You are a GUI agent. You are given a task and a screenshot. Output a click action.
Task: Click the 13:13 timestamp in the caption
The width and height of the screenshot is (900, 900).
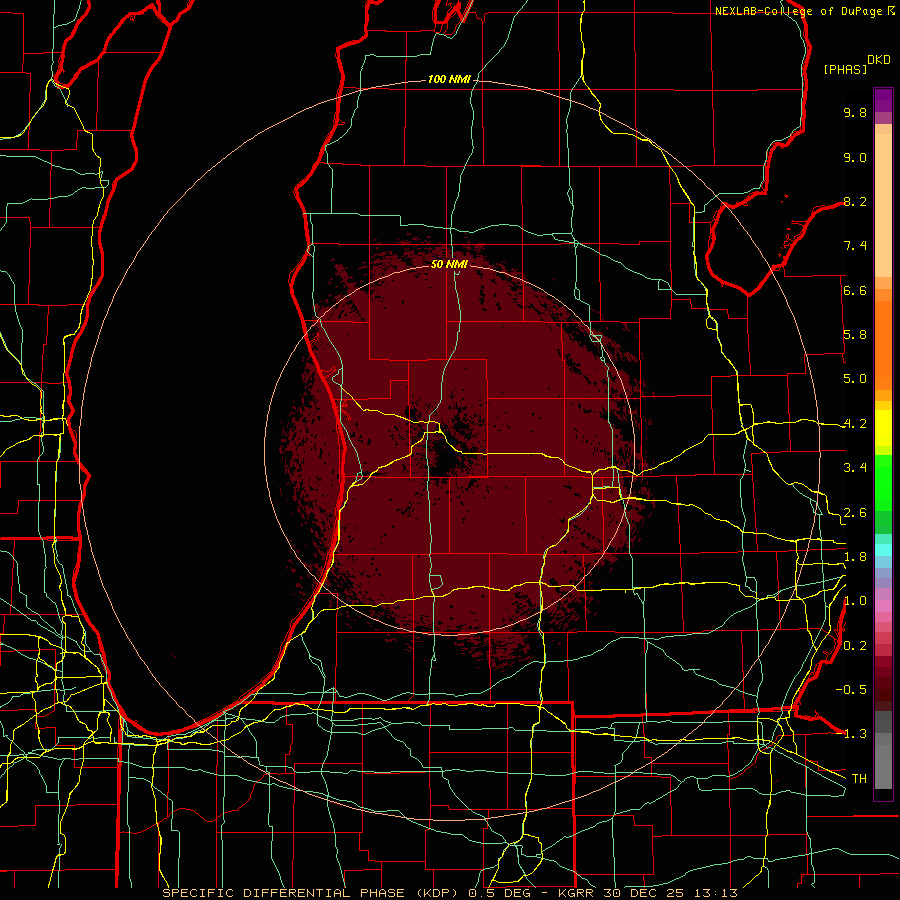[715, 893]
